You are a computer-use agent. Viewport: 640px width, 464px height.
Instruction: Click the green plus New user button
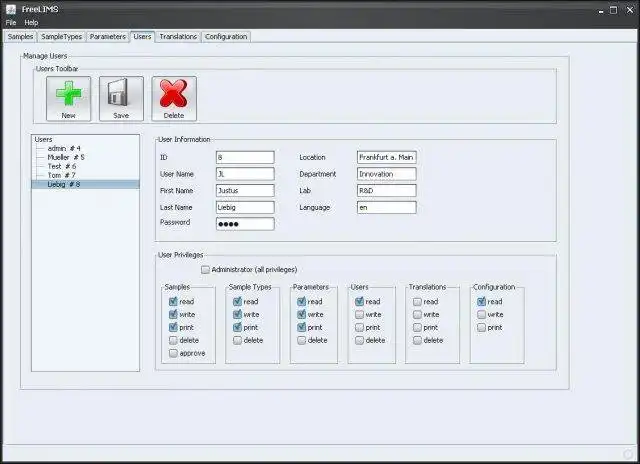[69, 99]
